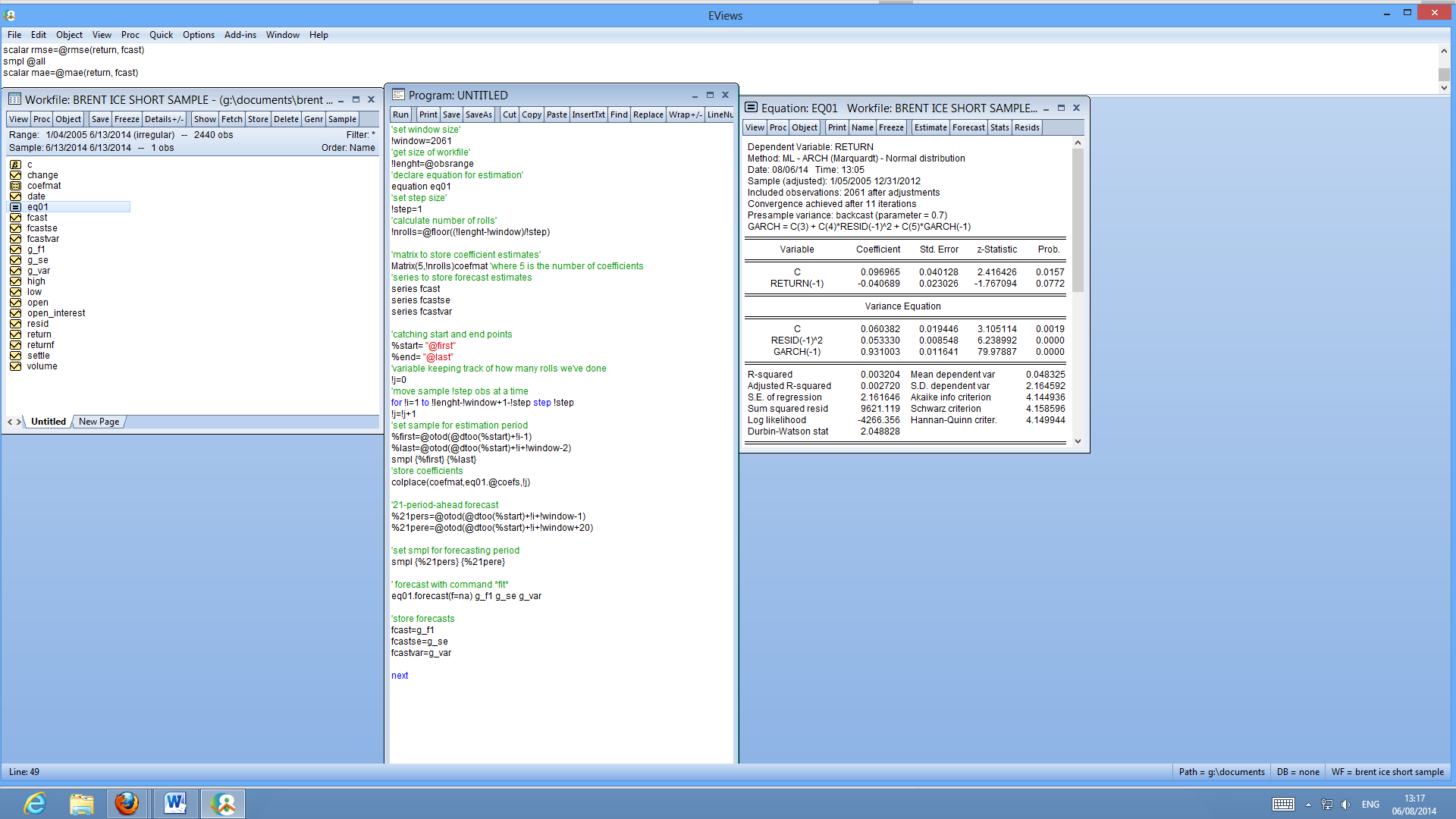1456x819 pixels.
Task: Click the left page-tab scroll chevron
Action: 10,422
